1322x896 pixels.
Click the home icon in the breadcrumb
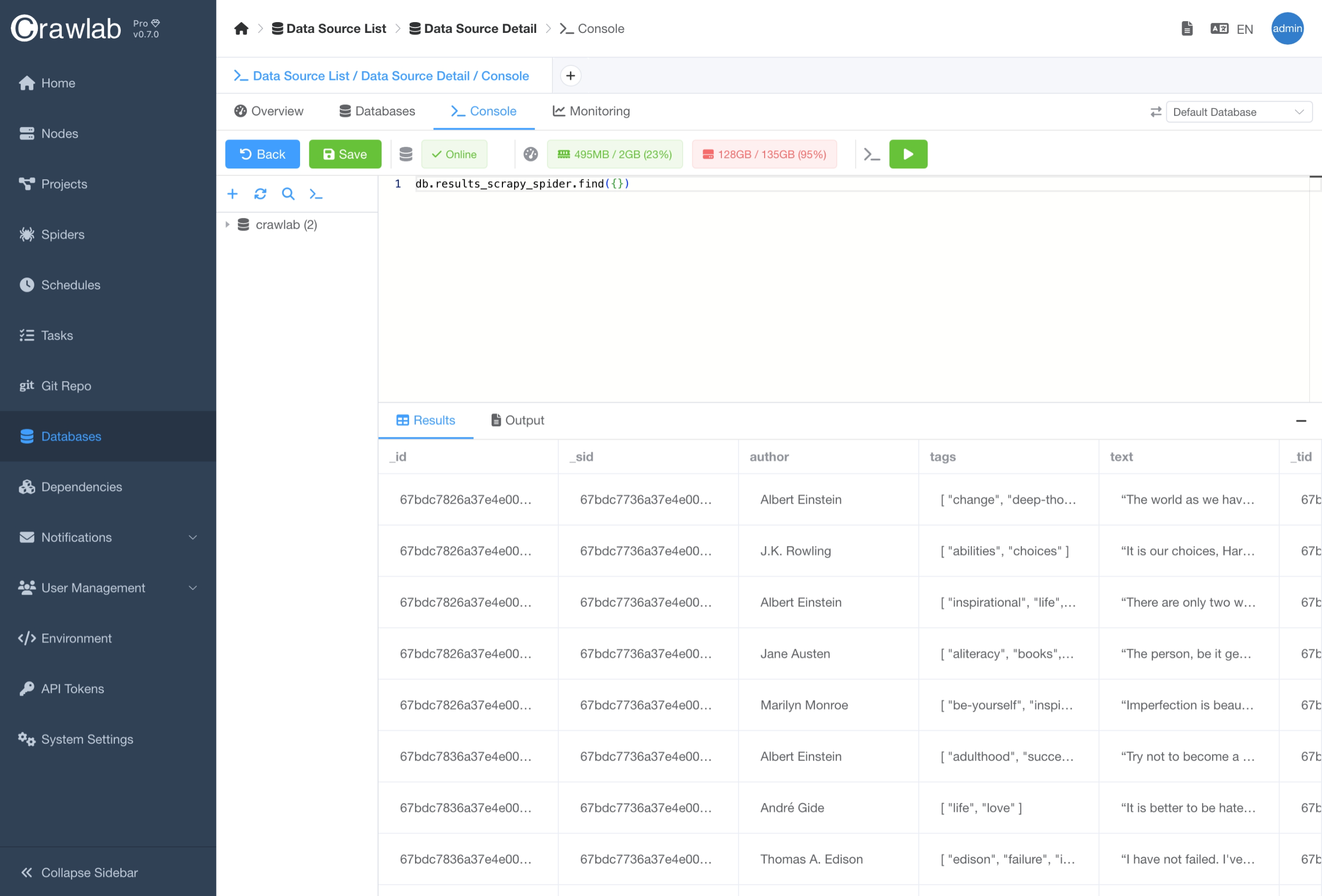[241, 28]
